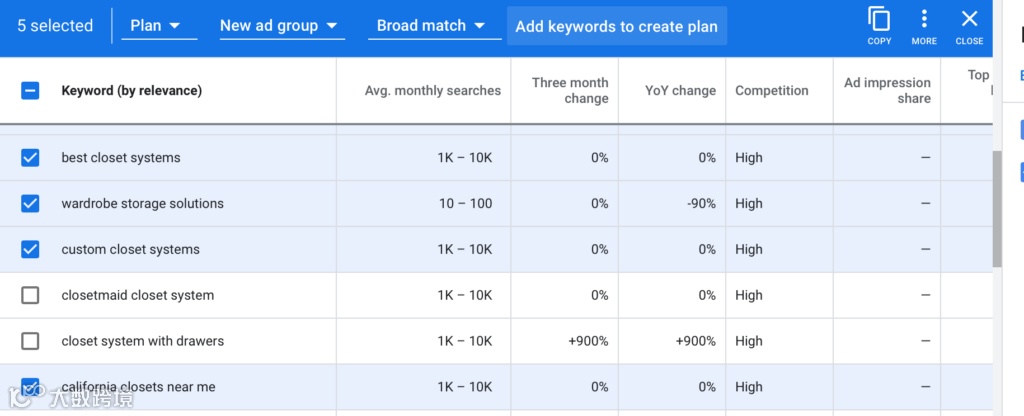Image resolution: width=1024 pixels, height=416 pixels.
Task: Expand the New ad group dropdown
Action: pos(278,26)
